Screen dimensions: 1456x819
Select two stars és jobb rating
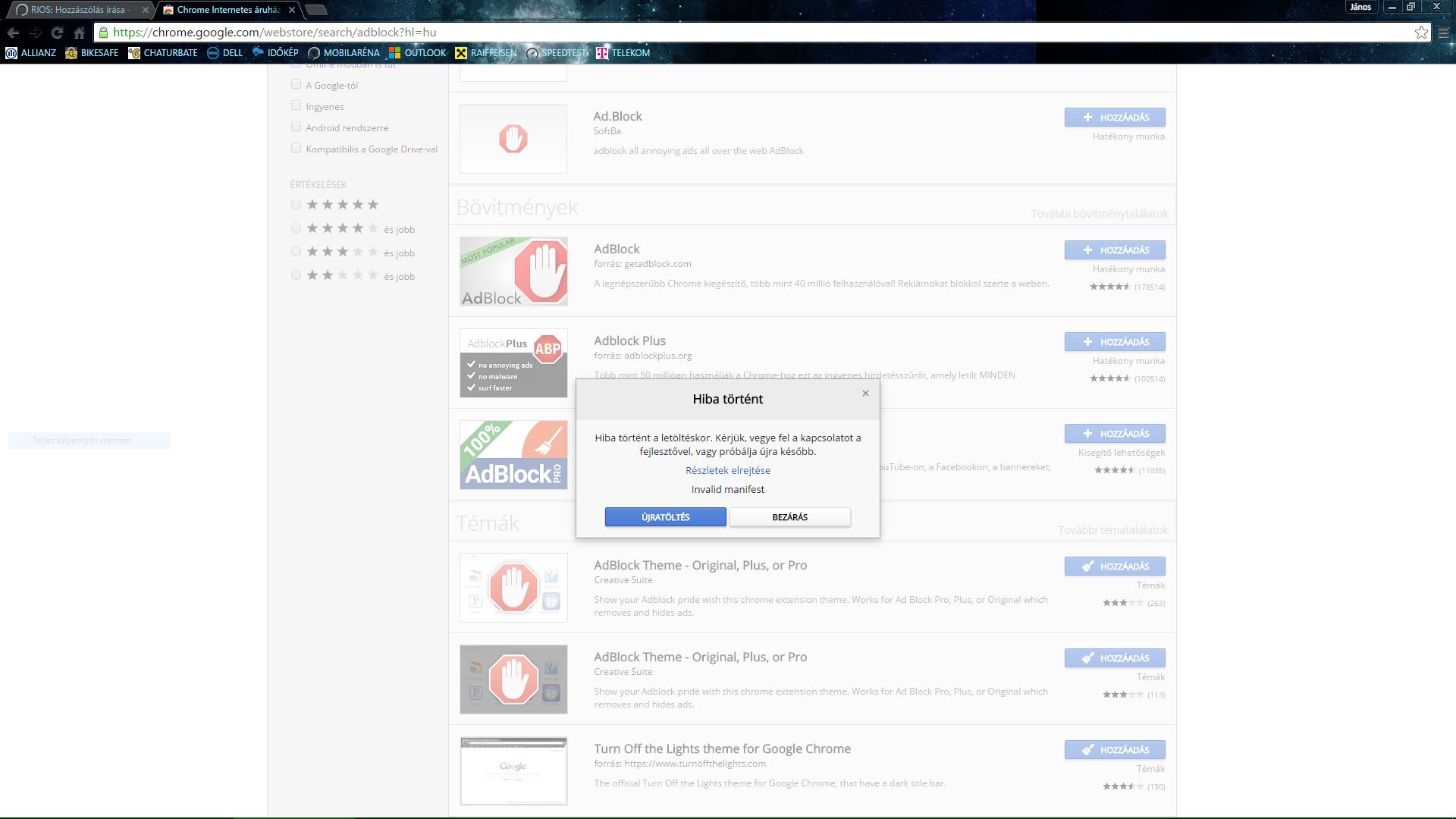296,275
